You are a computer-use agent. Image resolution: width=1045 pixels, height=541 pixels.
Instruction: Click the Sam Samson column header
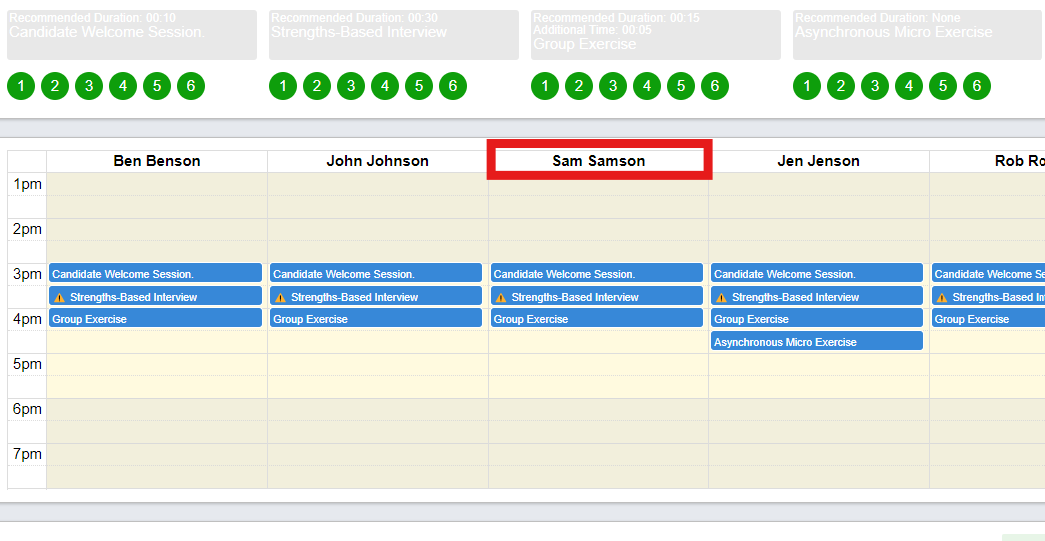coord(598,161)
